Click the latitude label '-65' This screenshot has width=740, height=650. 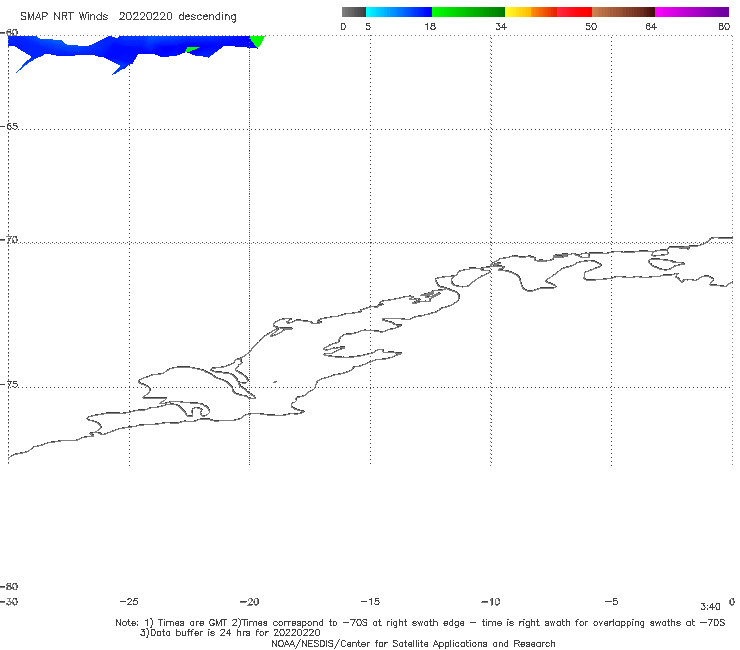(9, 127)
